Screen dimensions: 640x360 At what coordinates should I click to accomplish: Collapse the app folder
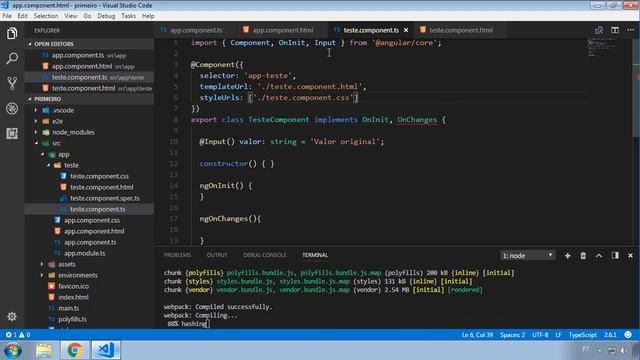pos(42,154)
